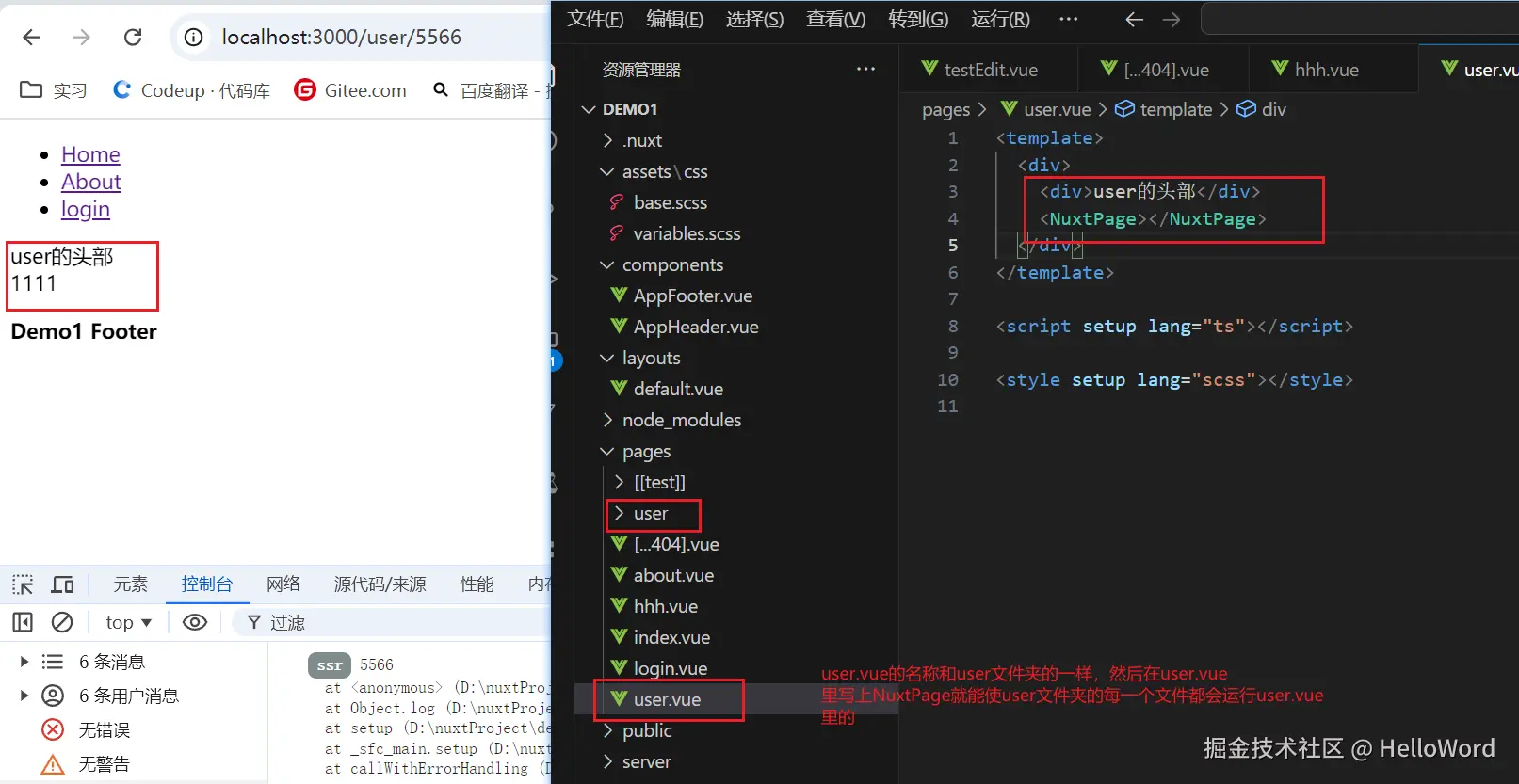
Task: Open default.vue file
Action: [x=735, y=389]
